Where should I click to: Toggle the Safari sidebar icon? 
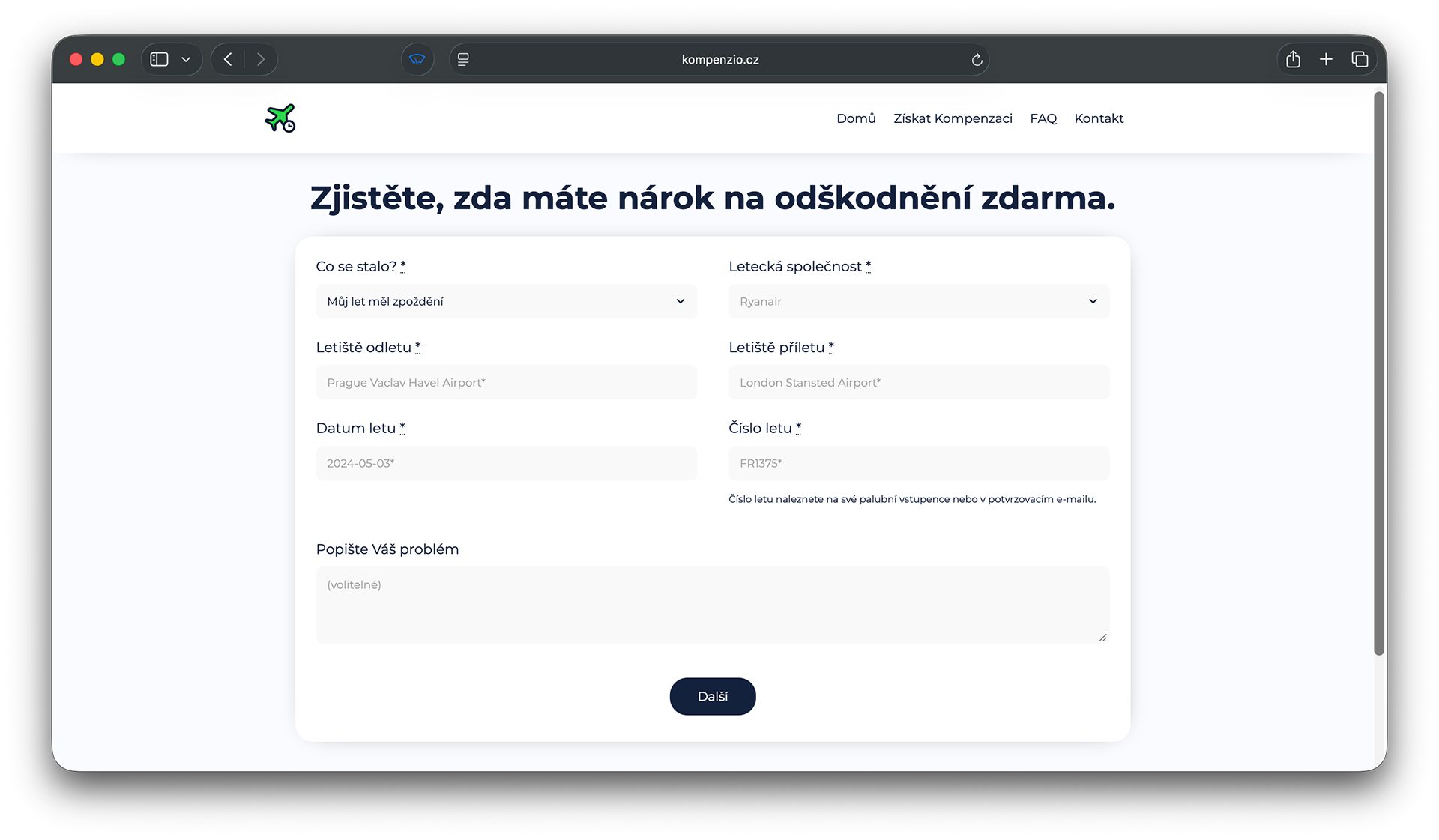pyautogui.click(x=159, y=59)
